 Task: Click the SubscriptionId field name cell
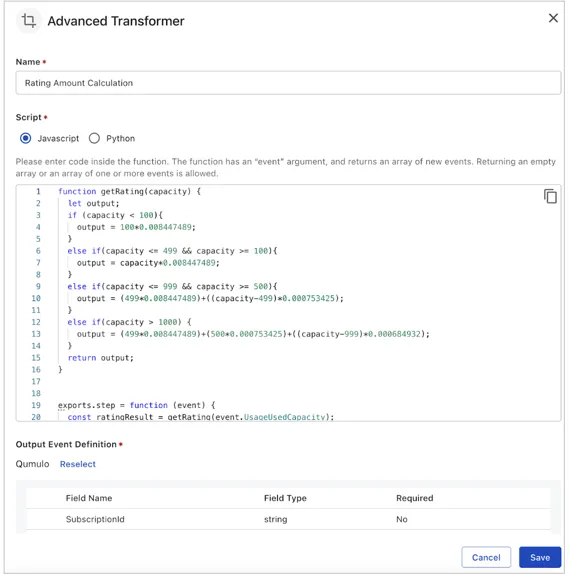(x=95, y=519)
